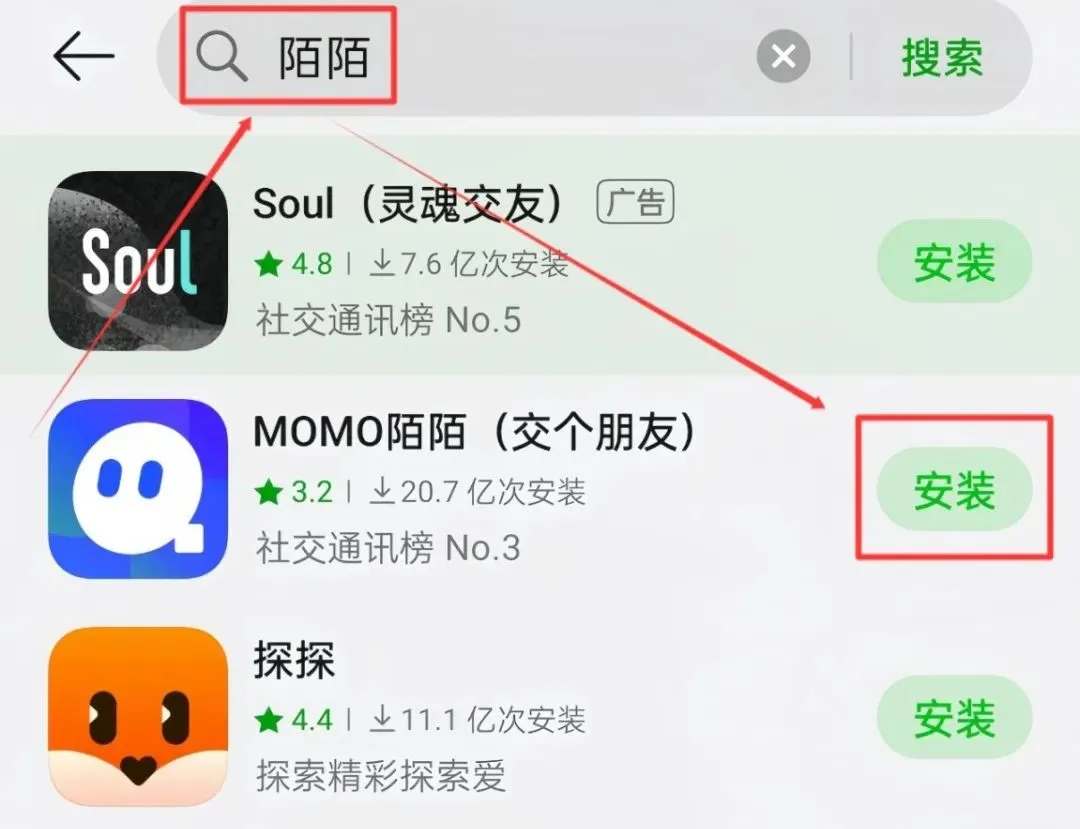Install Soul with 安装 button
Viewport: 1080px width, 829px height.
[954, 262]
